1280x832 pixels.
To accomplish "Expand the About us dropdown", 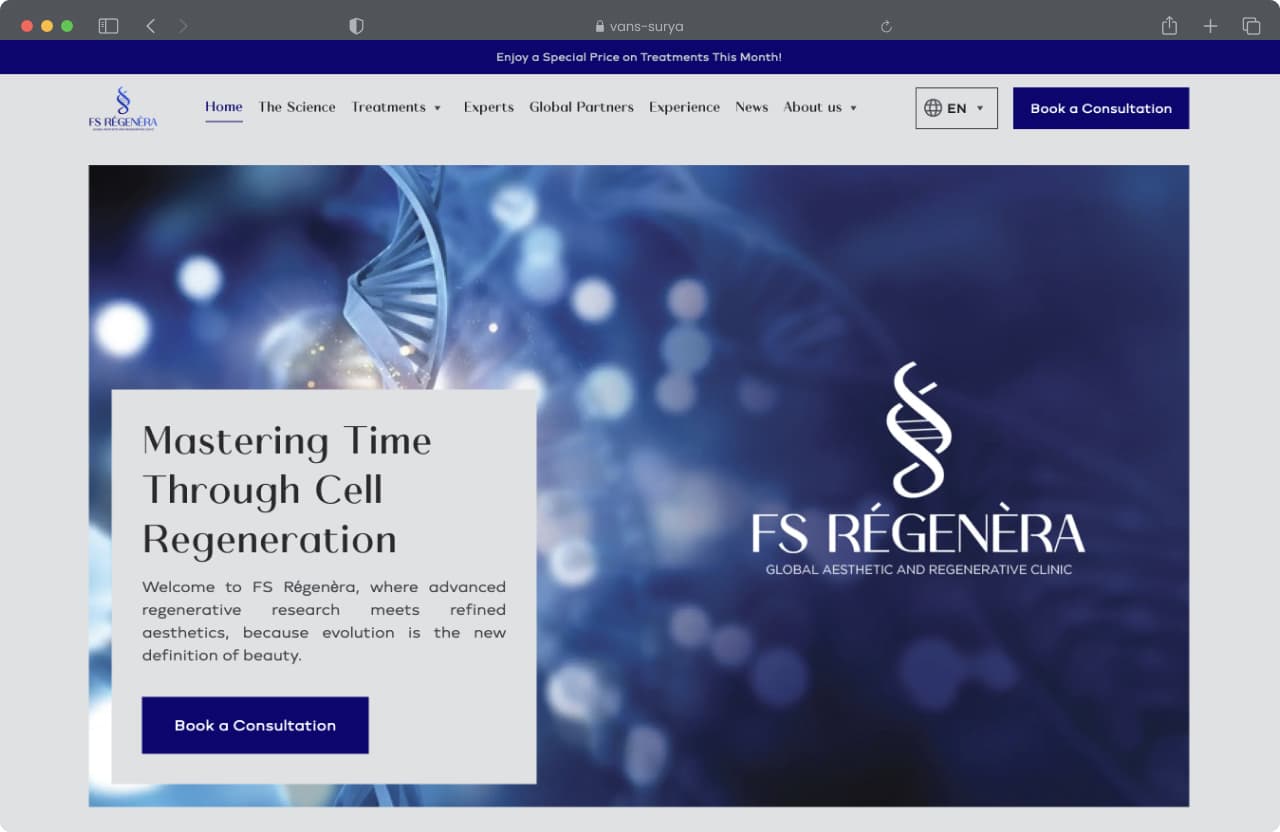I will [820, 107].
